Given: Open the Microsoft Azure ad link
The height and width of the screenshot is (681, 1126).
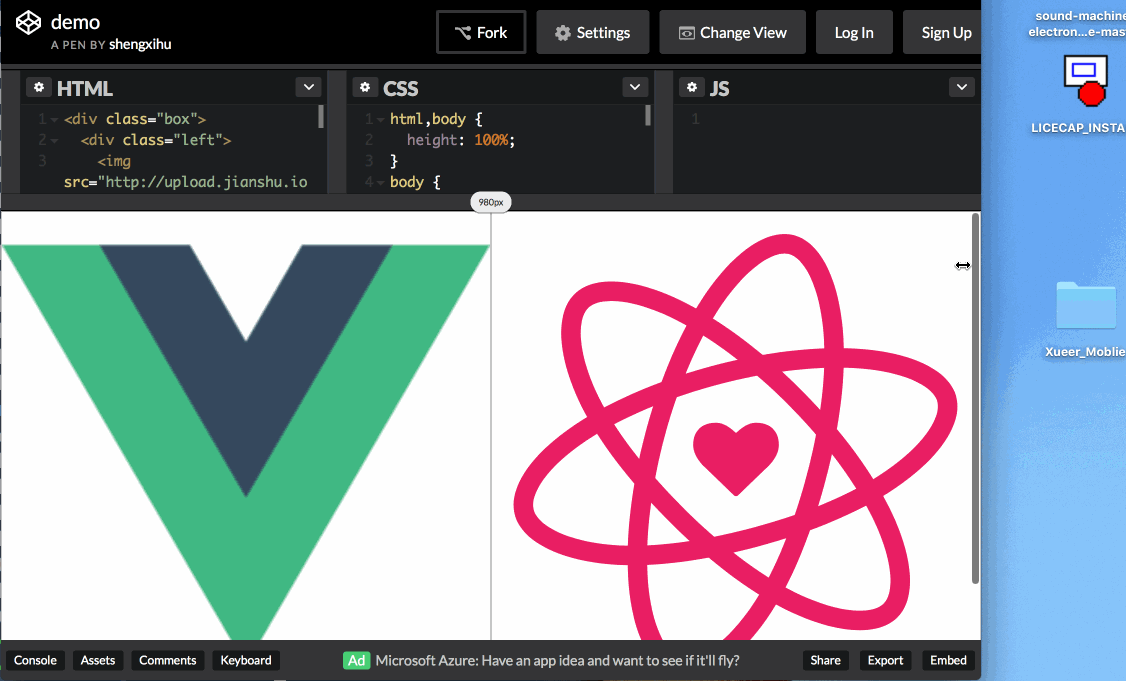Looking at the screenshot, I should pyautogui.click(x=557, y=660).
